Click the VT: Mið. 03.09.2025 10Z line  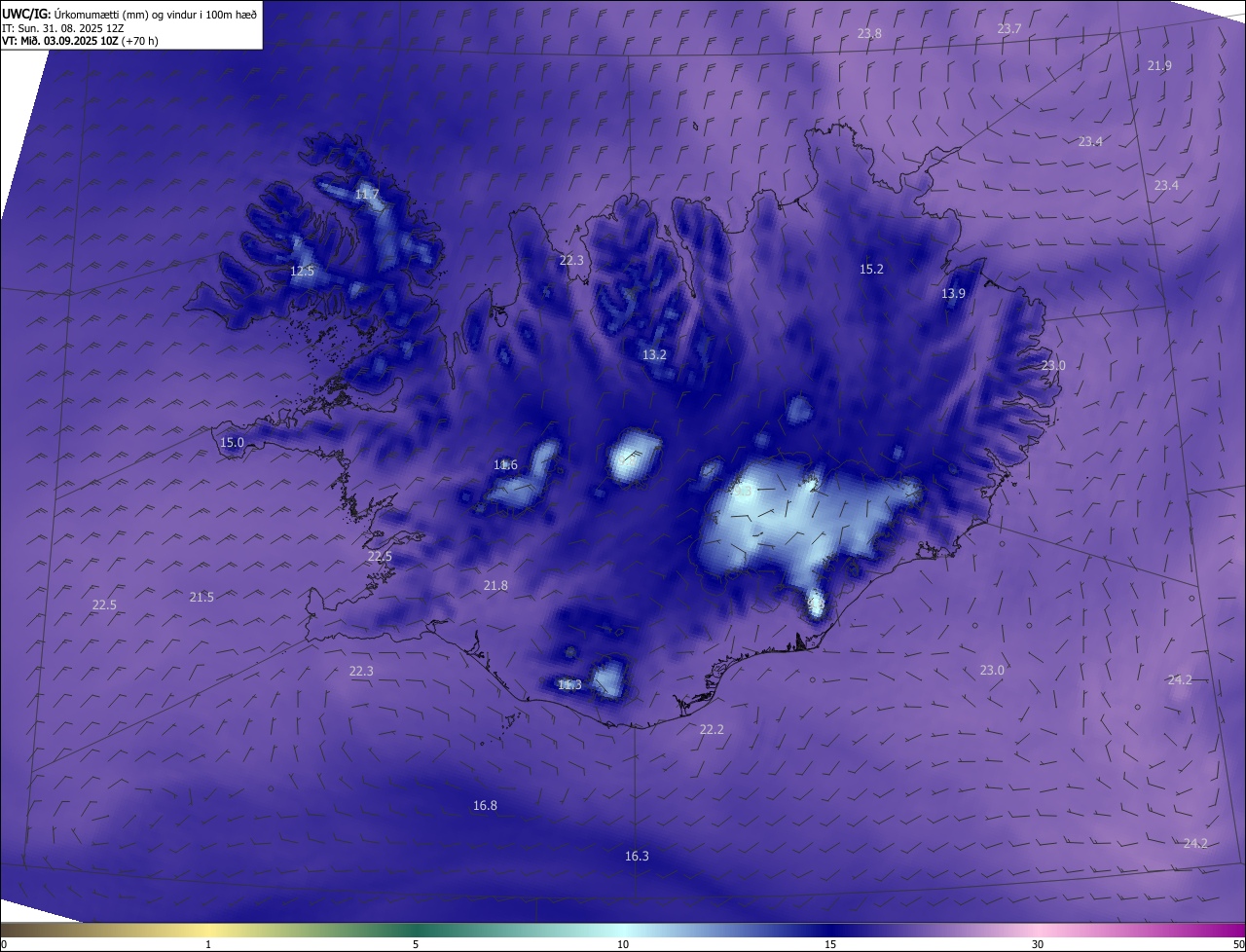(x=80, y=41)
